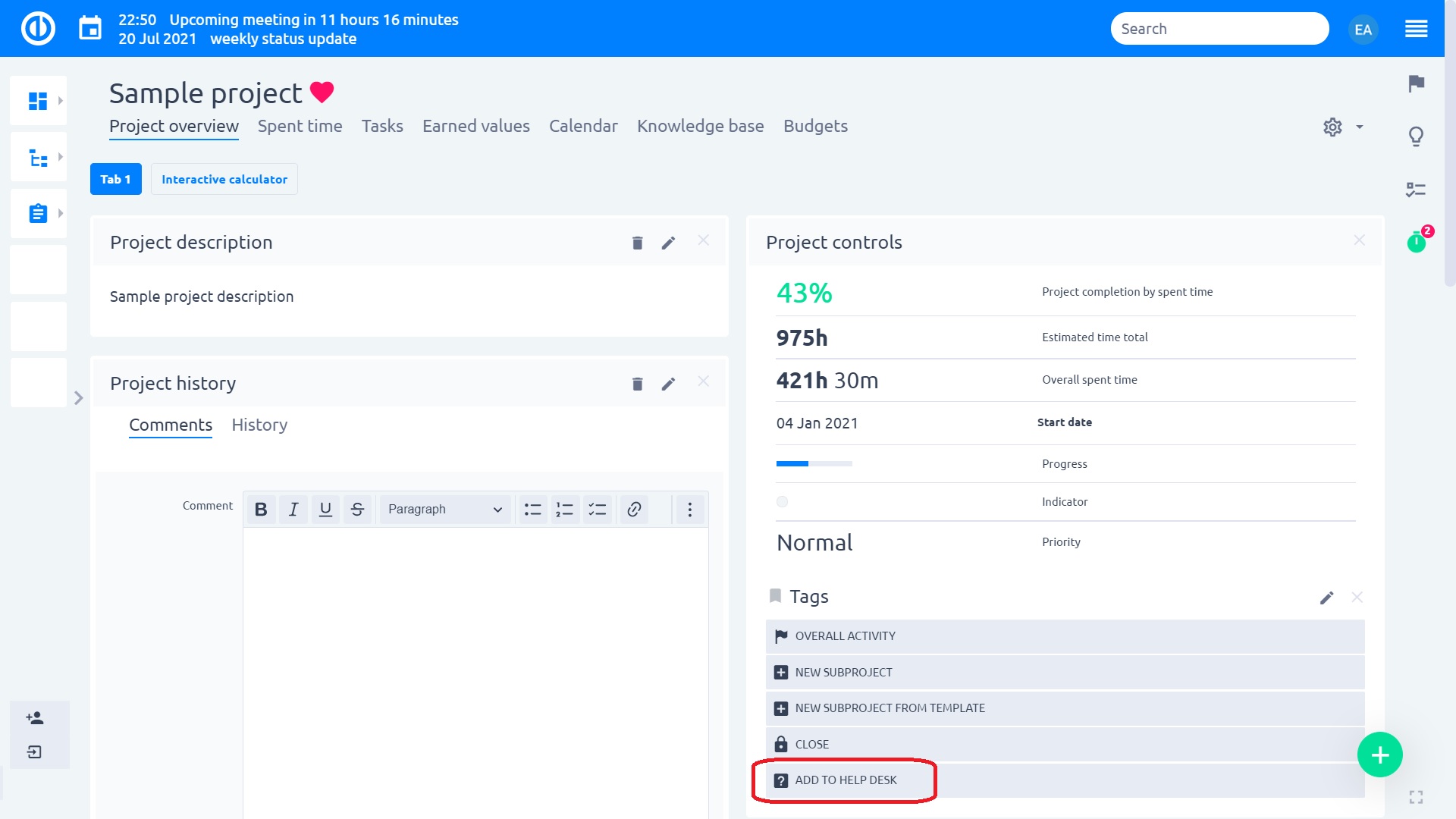The width and height of the screenshot is (1456, 819).
Task: Toggle strikethrough formatting in comment editor
Action: (x=357, y=509)
